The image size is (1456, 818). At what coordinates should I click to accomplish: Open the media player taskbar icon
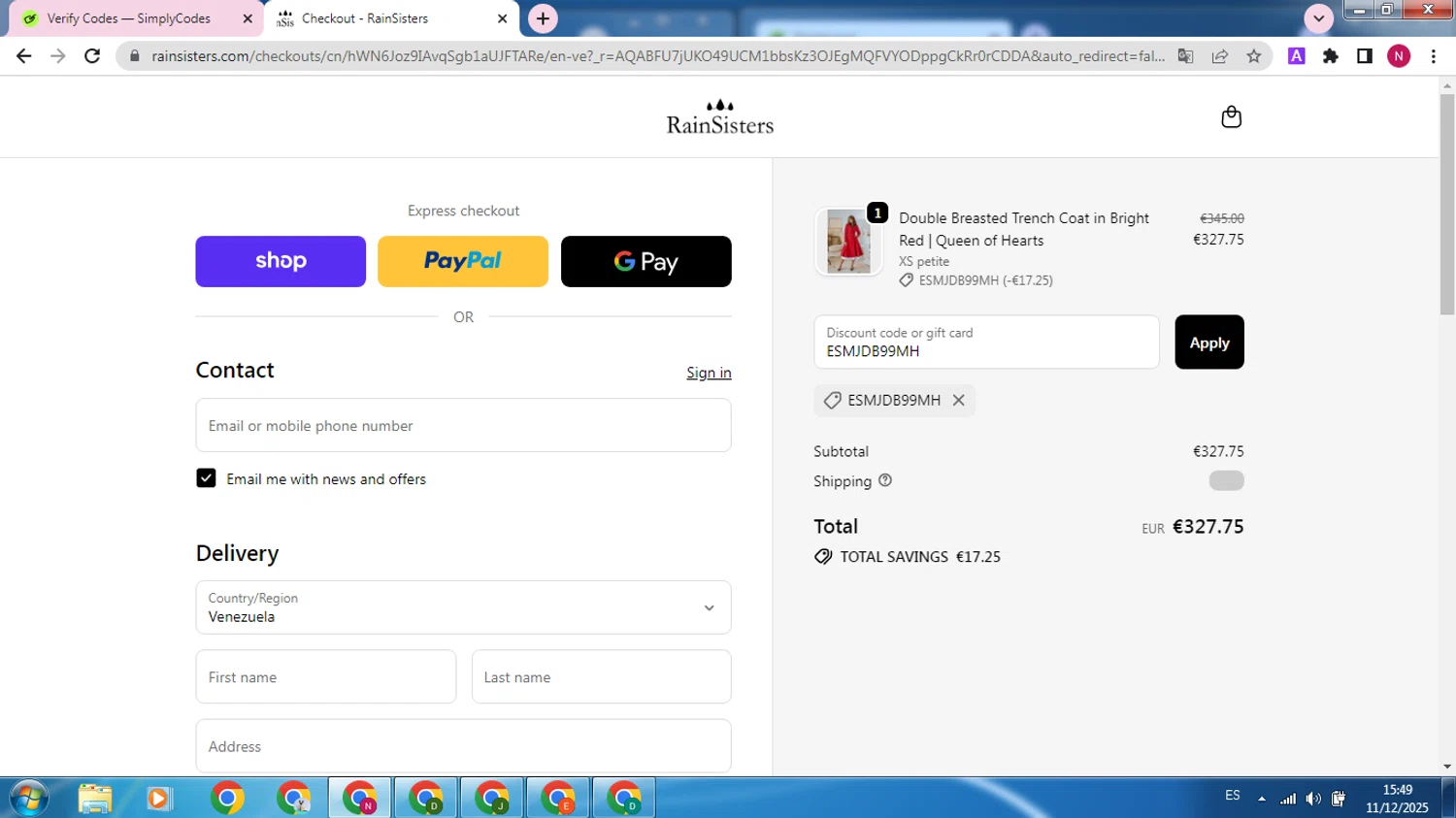pyautogui.click(x=158, y=798)
